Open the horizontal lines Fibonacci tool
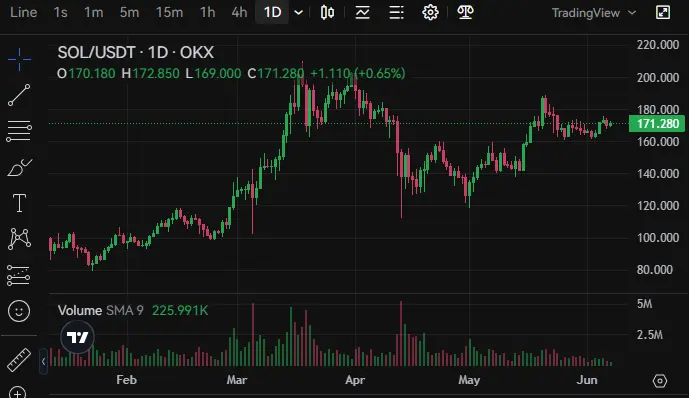The height and width of the screenshot is (398, 689). coord(19,131)
